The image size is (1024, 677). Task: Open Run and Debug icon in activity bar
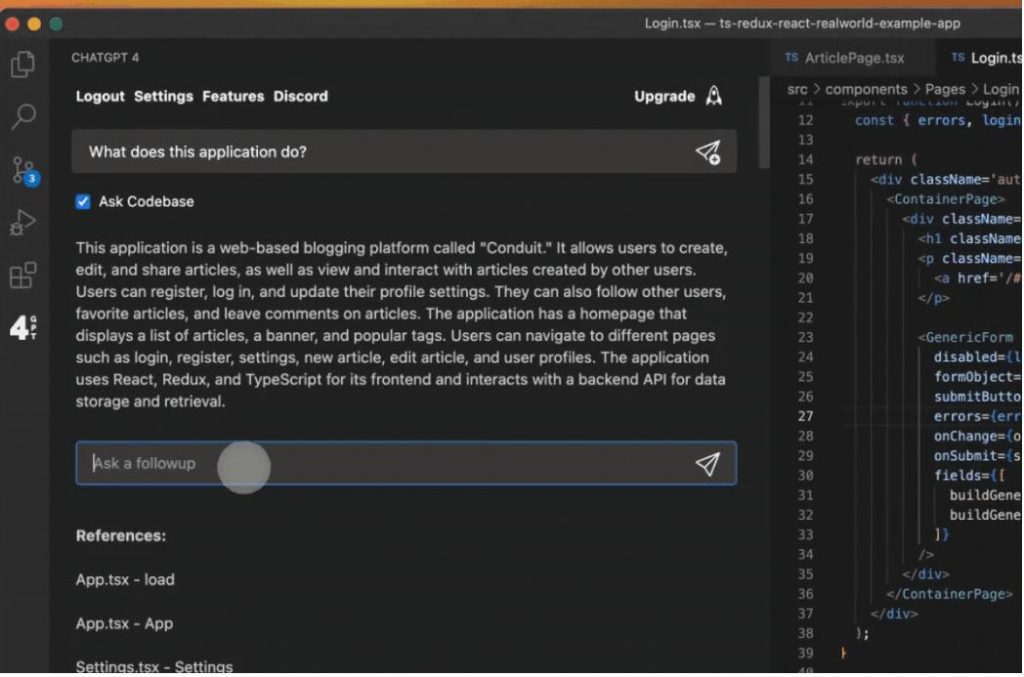tap(23, 223)
